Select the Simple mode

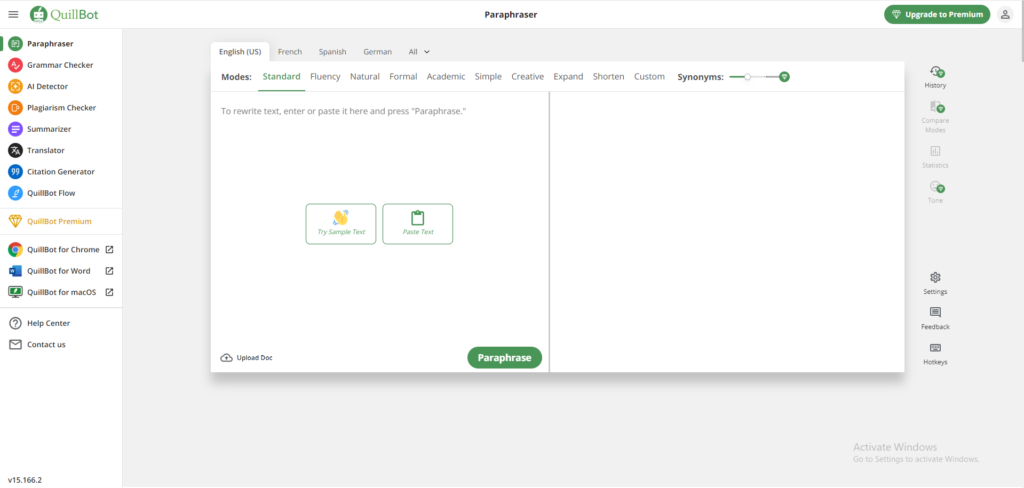(x=488, y=76)
